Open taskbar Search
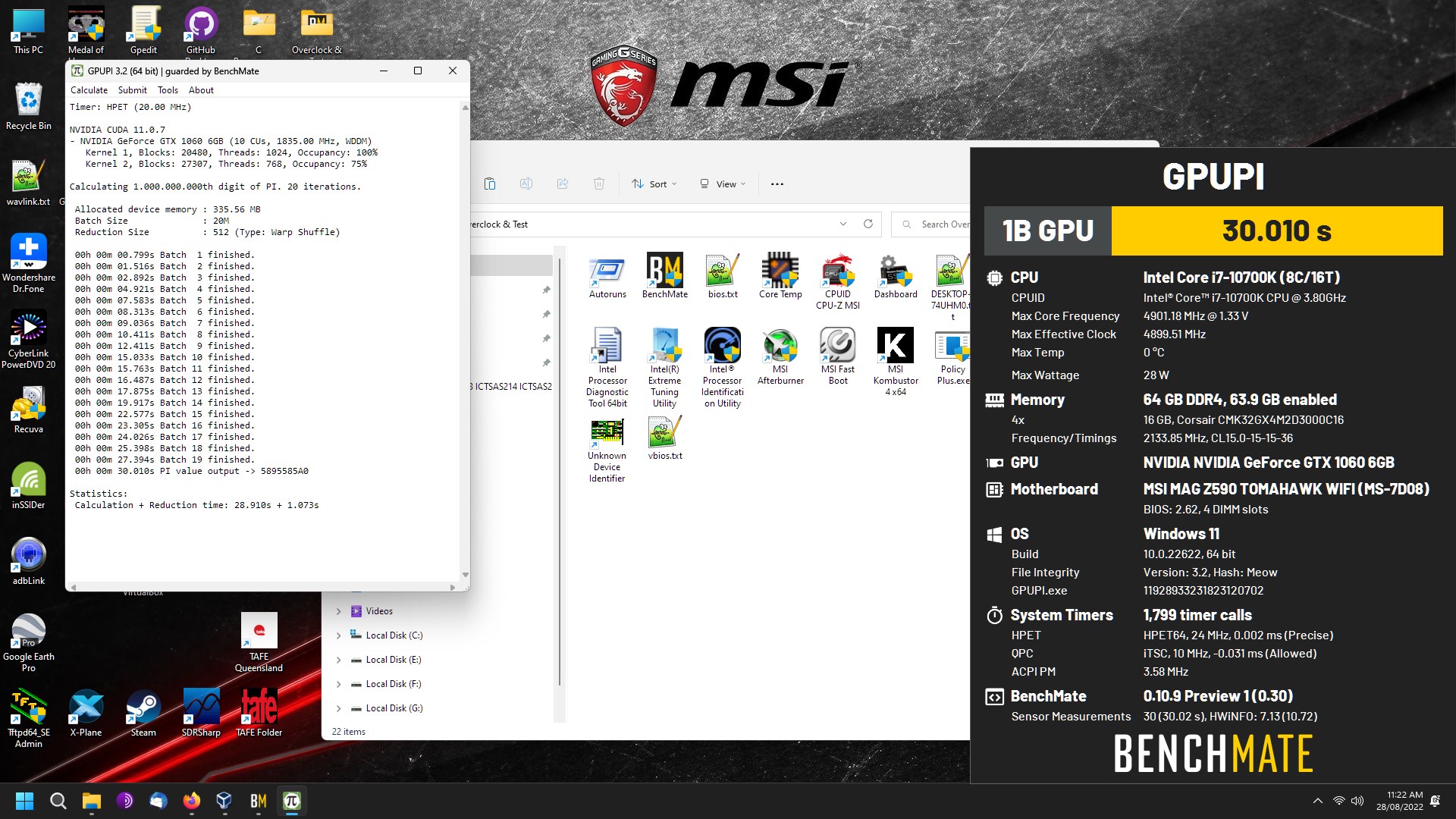This screenshot has height=819, width=1456. click(58, 801)
